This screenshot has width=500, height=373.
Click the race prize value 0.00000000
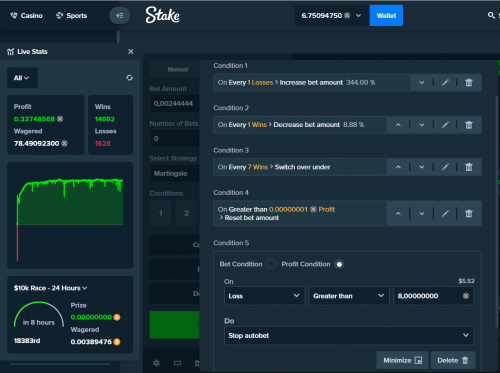pos(91,317)
